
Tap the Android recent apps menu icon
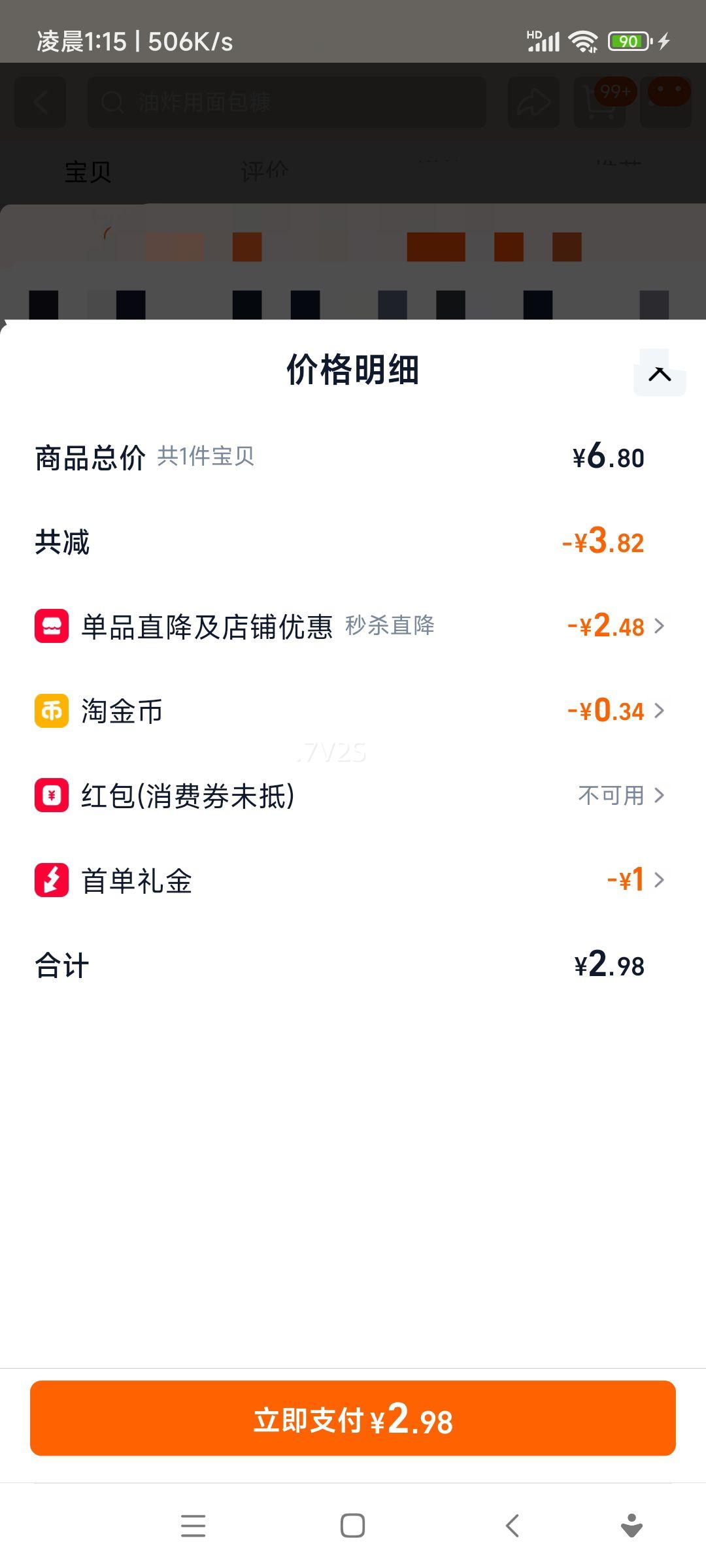click(x=193, y=1526)
